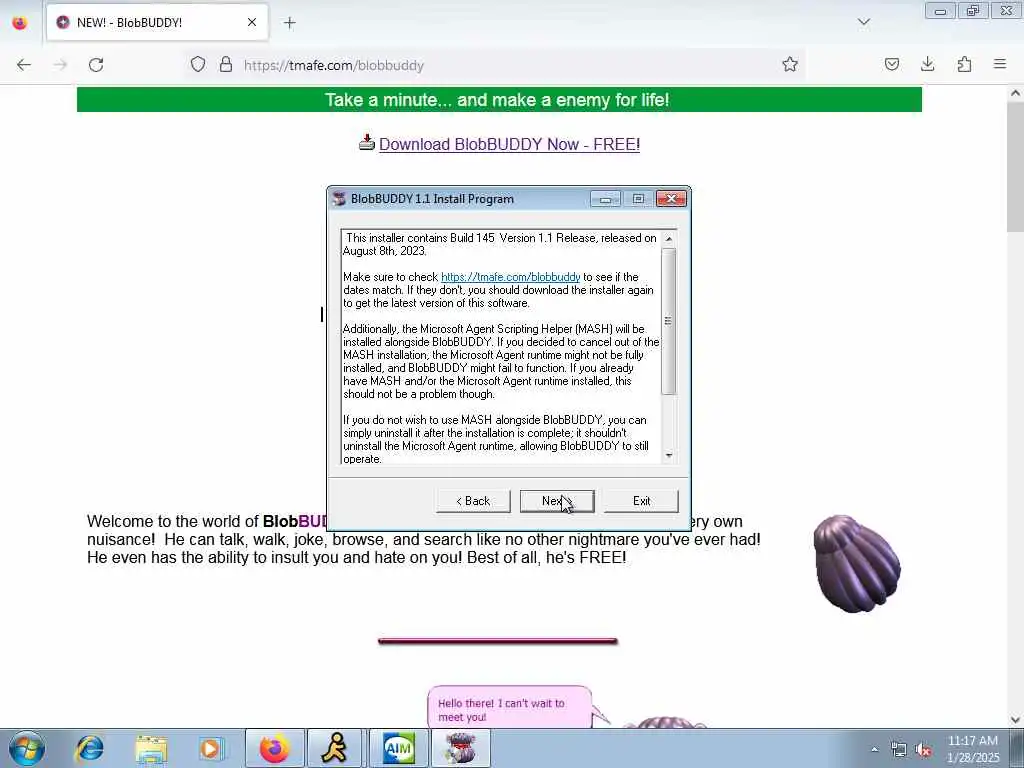The width and height of the screenshot is (1024, 768).
Task: Minimize the BlobBUDDY installer window
Action: click(605, 199)
